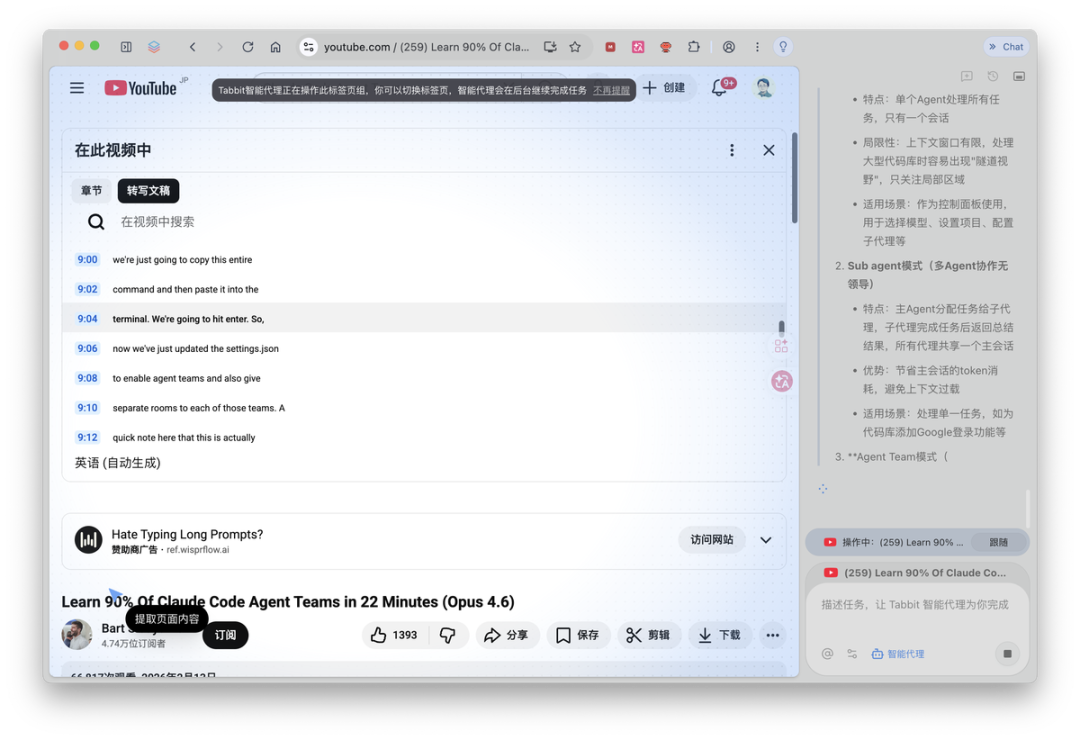Click the transcript list scrollbar thumb
The width and height of the screenshot is (1080, 740).
pos(781,327)
